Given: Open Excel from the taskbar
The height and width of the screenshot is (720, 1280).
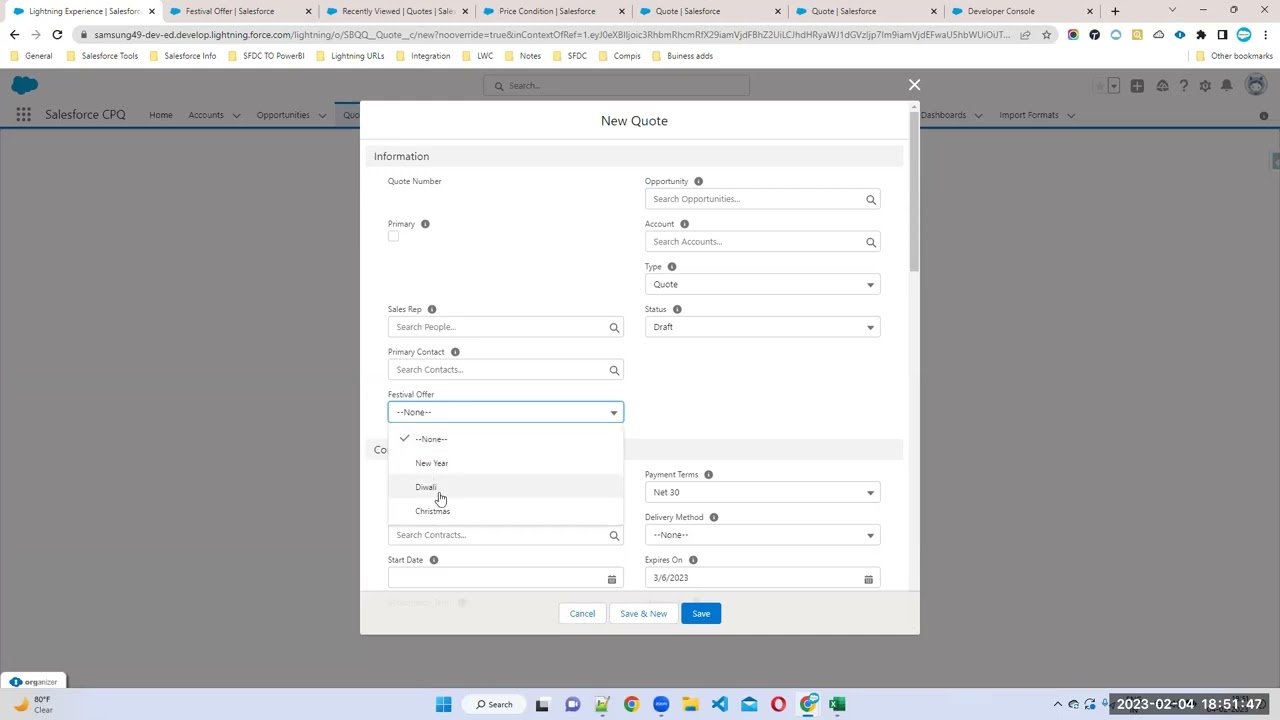Looking at the screenshot, I should coord(837,705).
